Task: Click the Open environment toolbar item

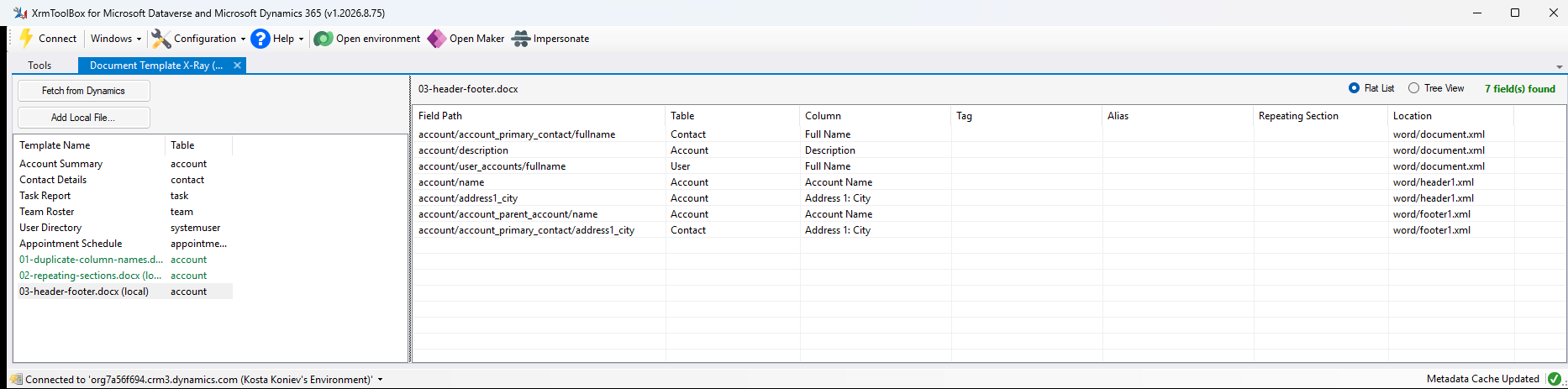Action: click(x=367, y=39)
